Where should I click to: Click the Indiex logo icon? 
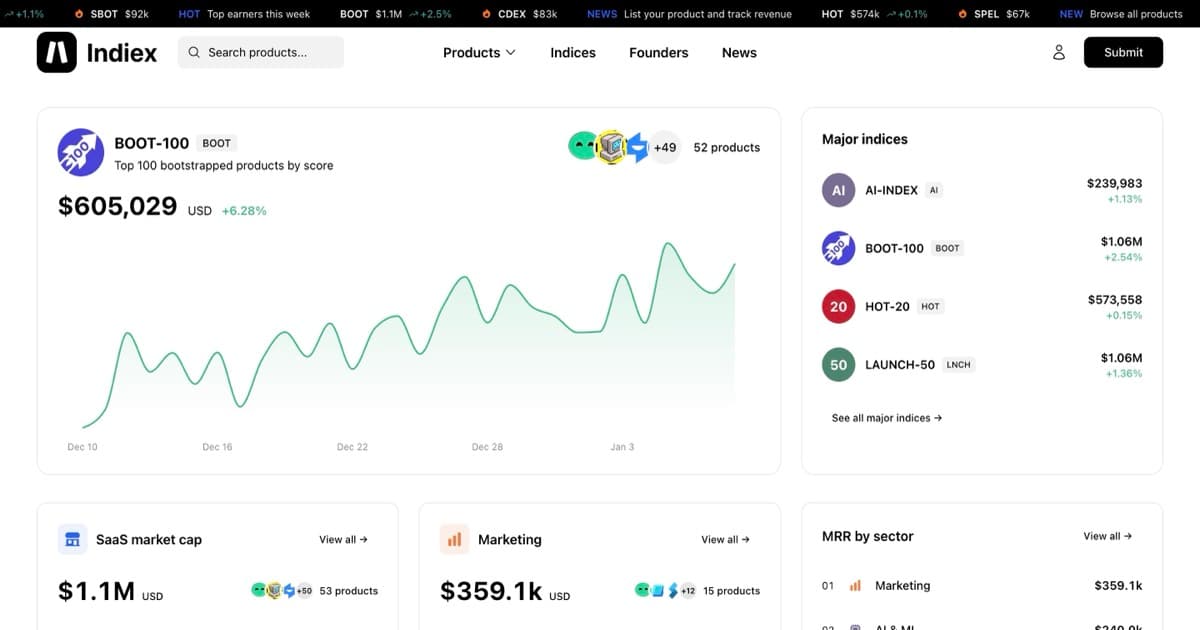click(57, 52)
